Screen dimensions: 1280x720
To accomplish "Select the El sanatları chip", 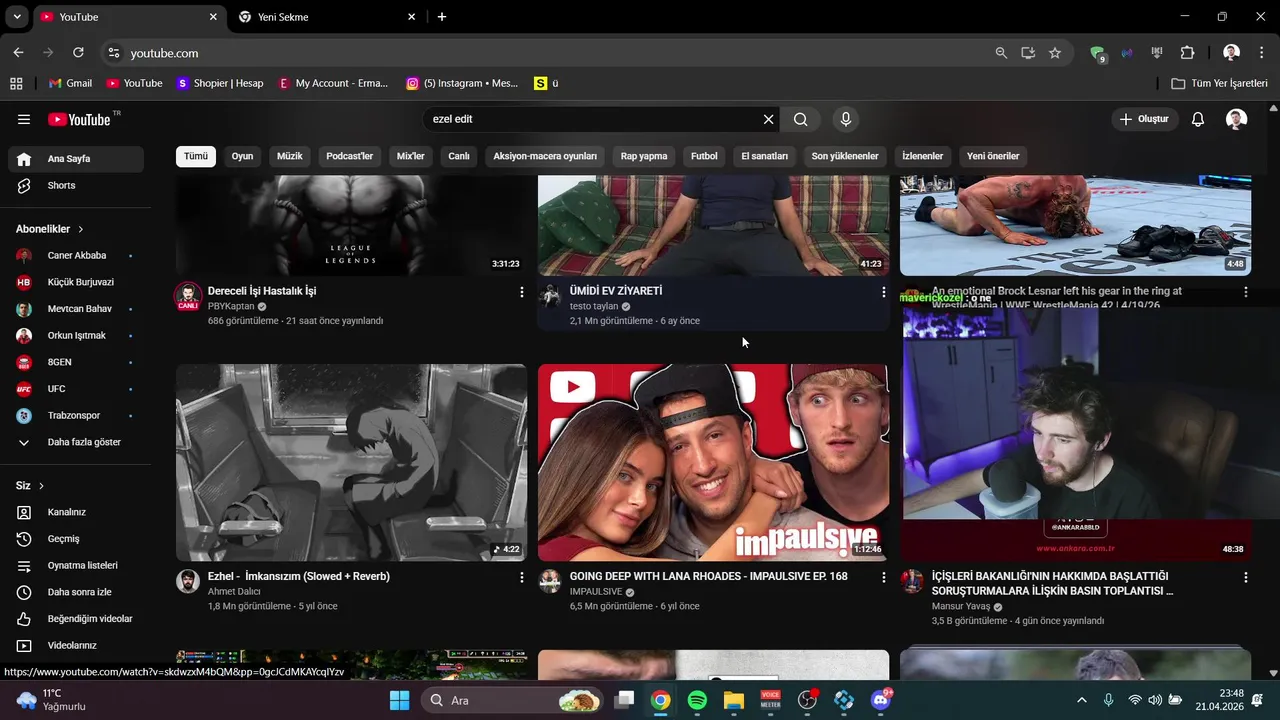I will 765,156.
